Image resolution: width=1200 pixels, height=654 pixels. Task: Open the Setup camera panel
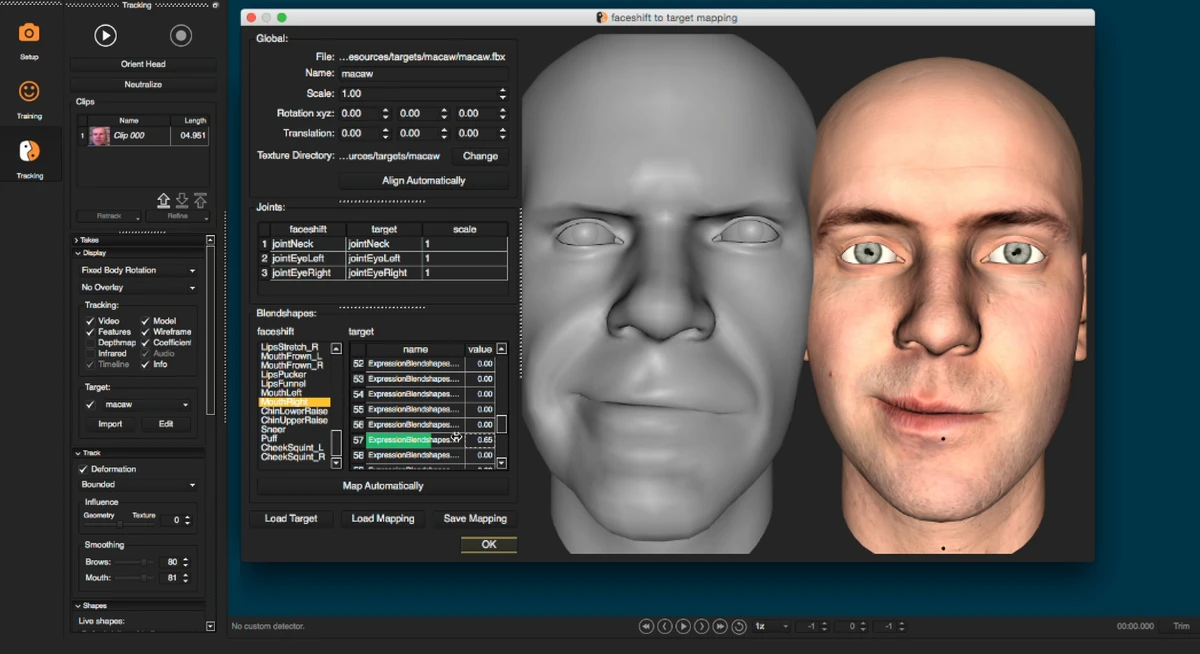point(29,40)
